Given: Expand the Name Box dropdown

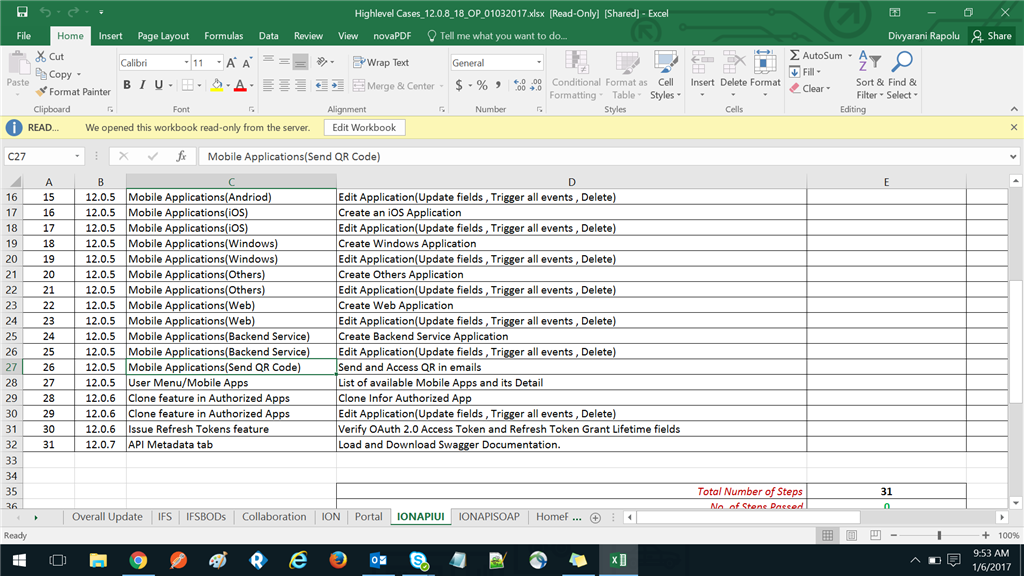Looking at the screenshot, I should 77,156.
